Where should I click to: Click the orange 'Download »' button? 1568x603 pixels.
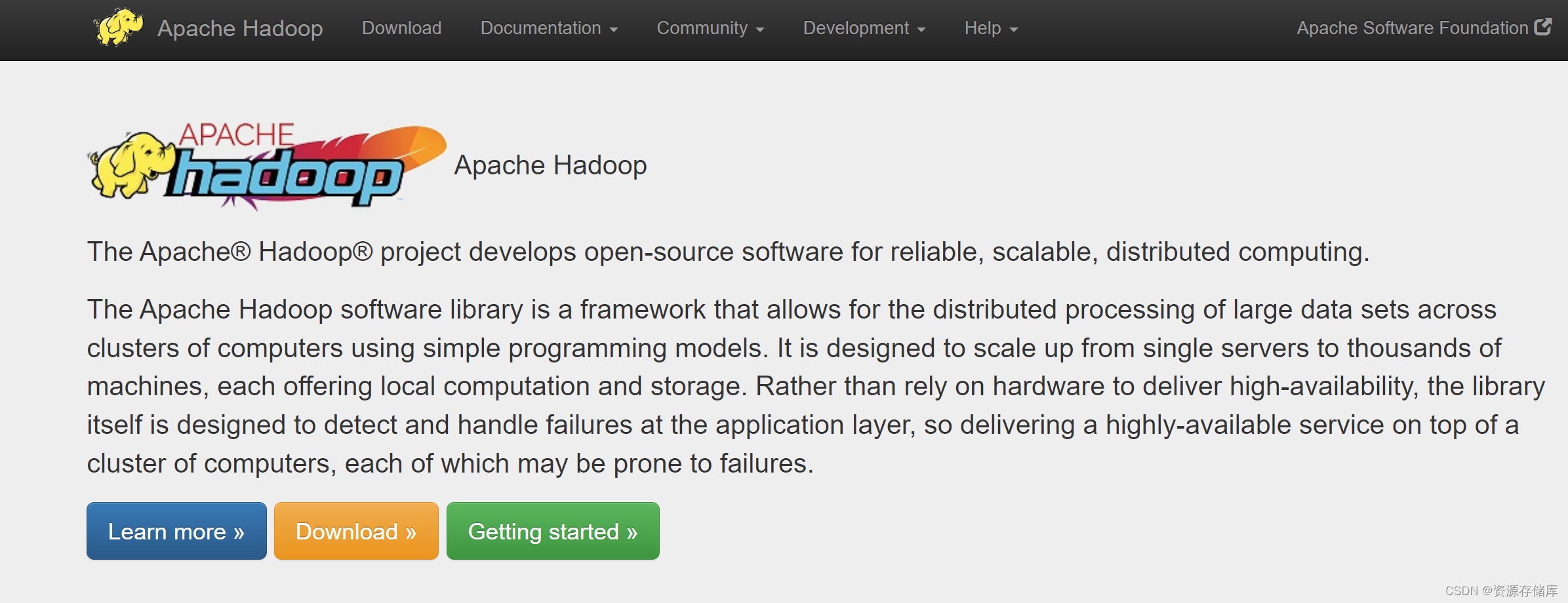click(x=356, y=531)
